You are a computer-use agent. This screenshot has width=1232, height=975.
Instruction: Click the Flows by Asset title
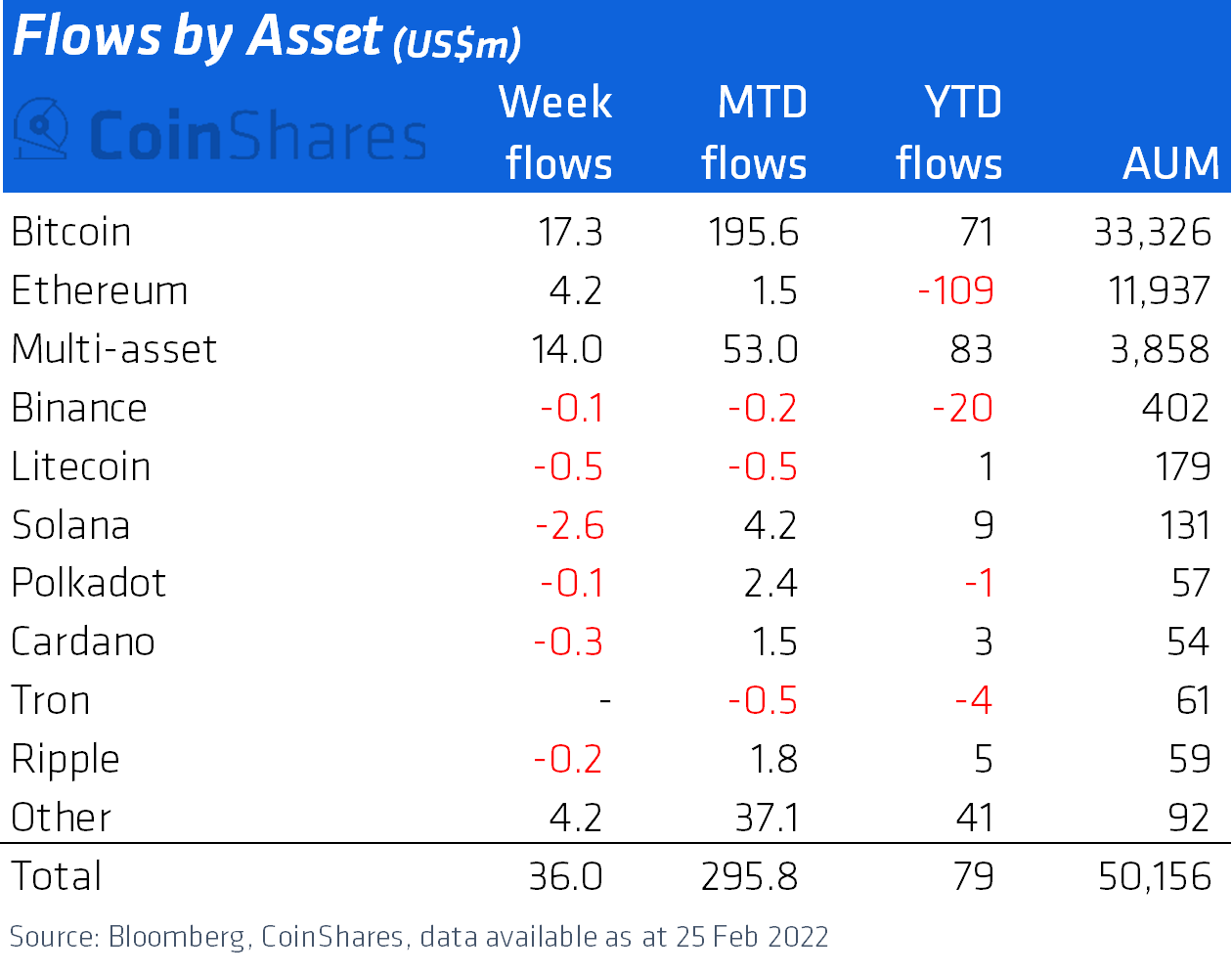click(266, 37)
